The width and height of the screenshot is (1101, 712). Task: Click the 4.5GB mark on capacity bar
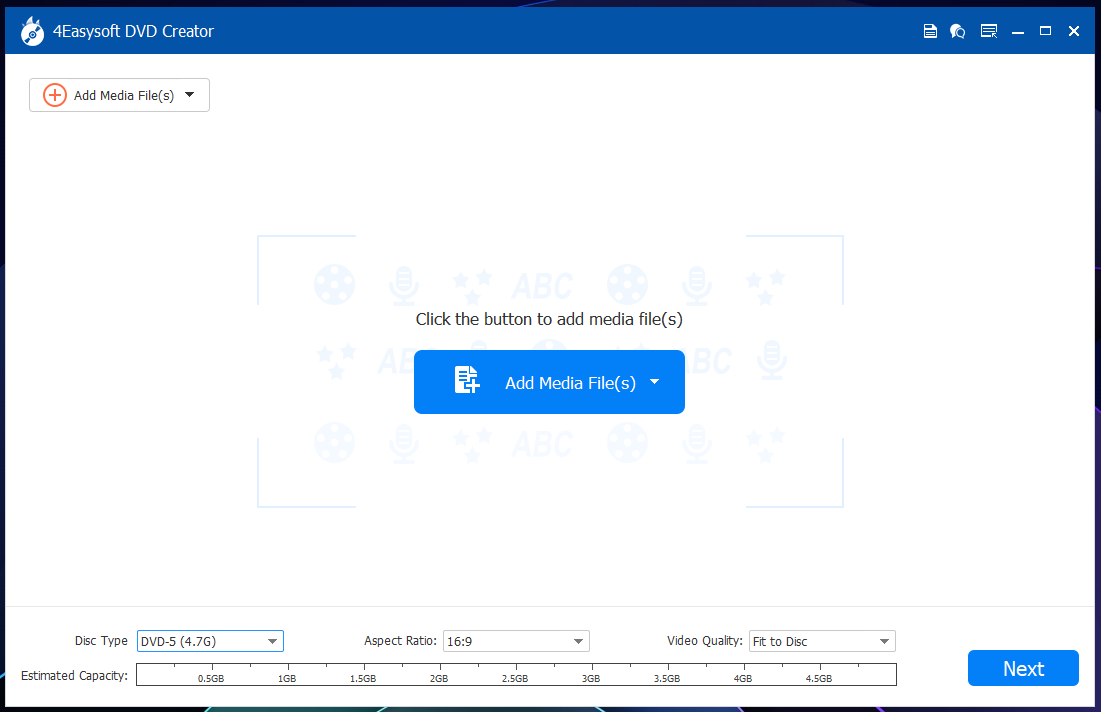[x=819, y=678]
